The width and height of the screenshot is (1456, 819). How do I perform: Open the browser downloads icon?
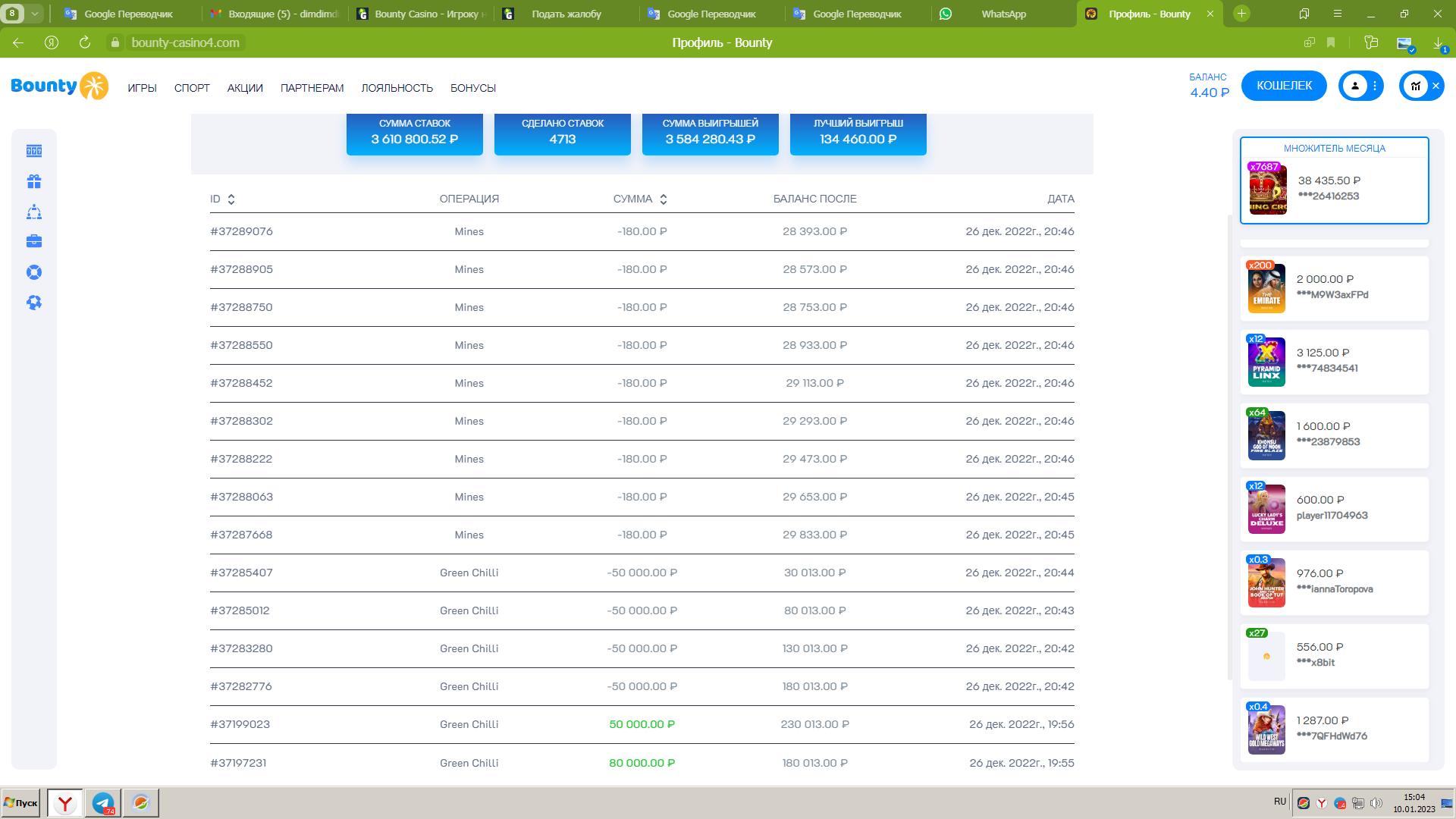1439,43
